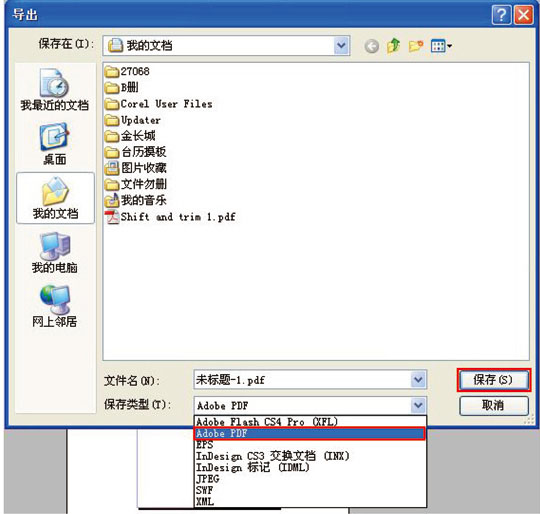Select 我的电脑 in the sidebar
Image resolution: width=540 pixels, height=514 pixels.
coord(55,253)
